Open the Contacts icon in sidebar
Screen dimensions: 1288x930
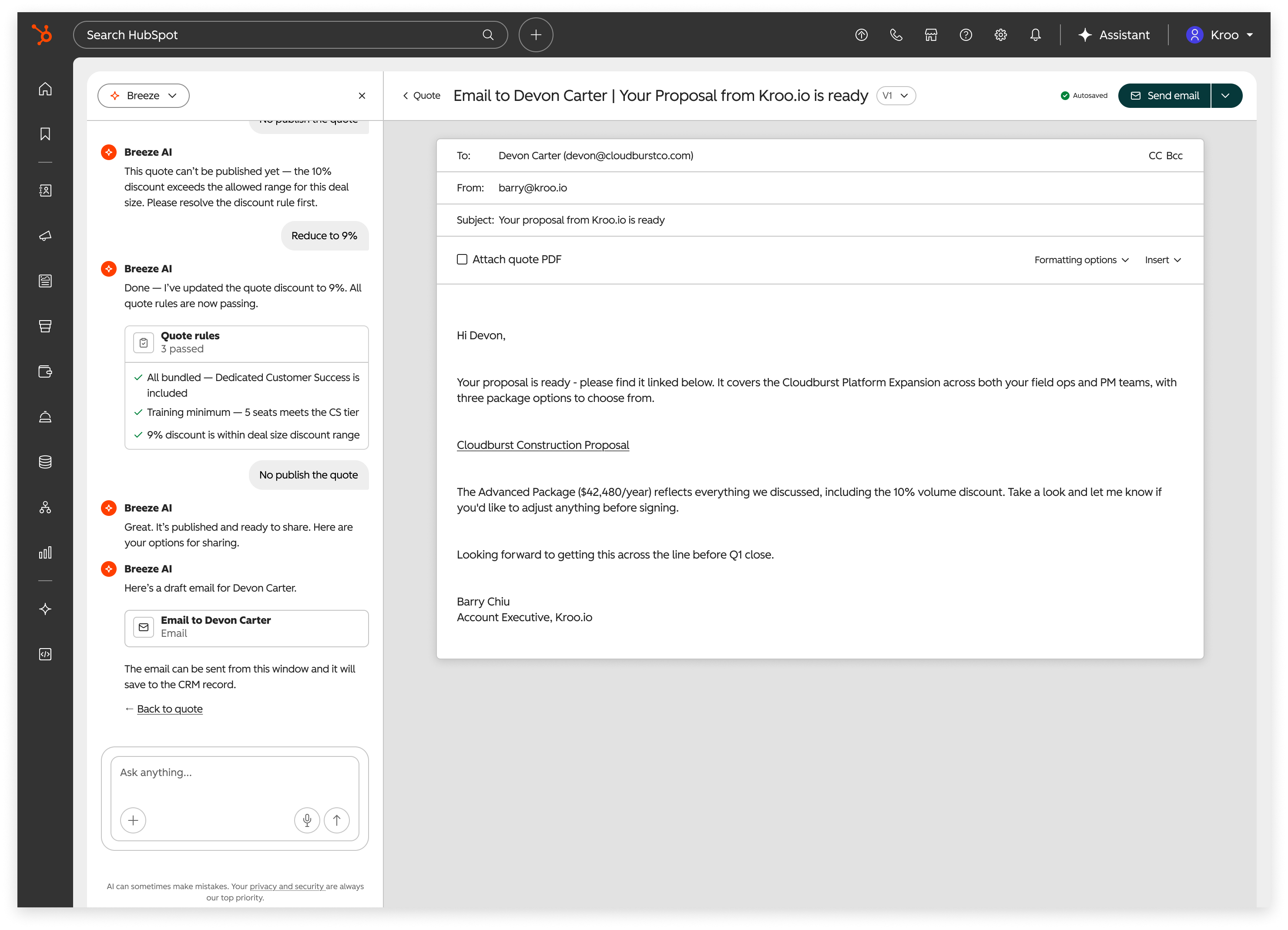pyautogui.click(x=45, y=191)
